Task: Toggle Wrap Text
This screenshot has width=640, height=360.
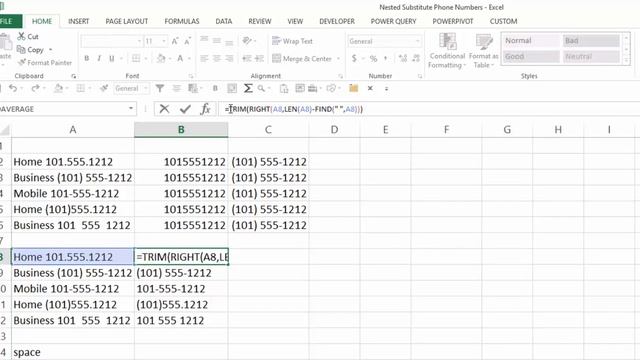Action: (x=292, y=41)
